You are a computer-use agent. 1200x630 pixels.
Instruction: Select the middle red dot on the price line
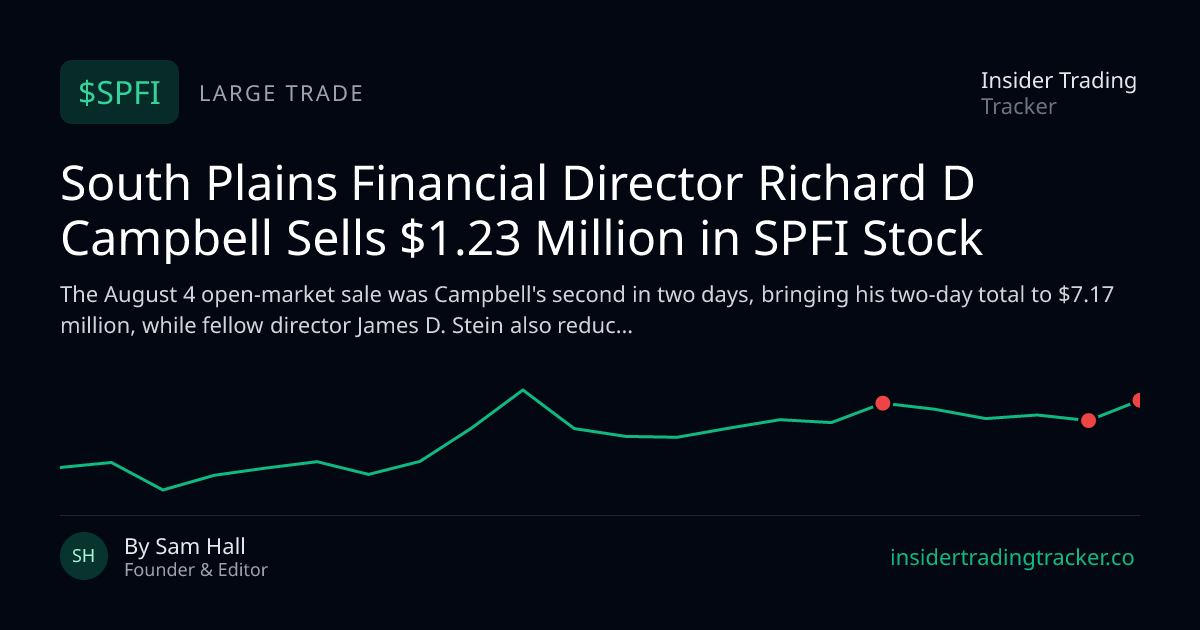(x=1089, y=421)
